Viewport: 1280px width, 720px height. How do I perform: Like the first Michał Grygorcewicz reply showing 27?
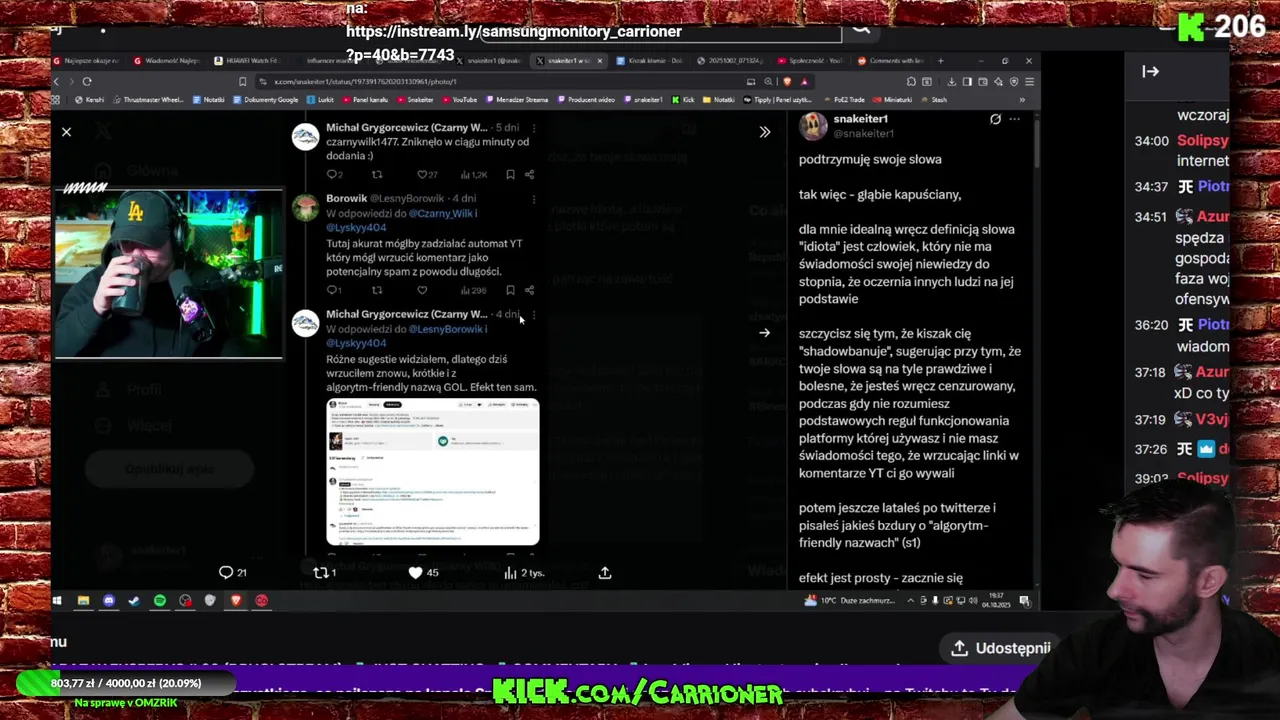click(427, 174)
